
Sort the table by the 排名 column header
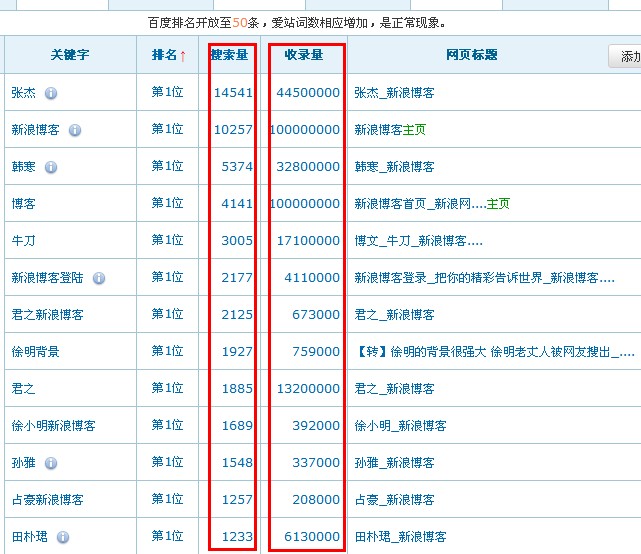[168, 56]
